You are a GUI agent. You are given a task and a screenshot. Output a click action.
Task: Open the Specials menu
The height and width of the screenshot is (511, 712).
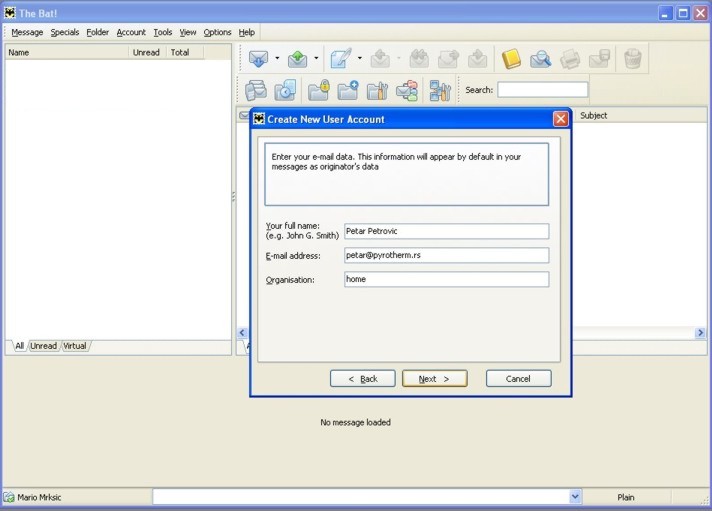64,32
